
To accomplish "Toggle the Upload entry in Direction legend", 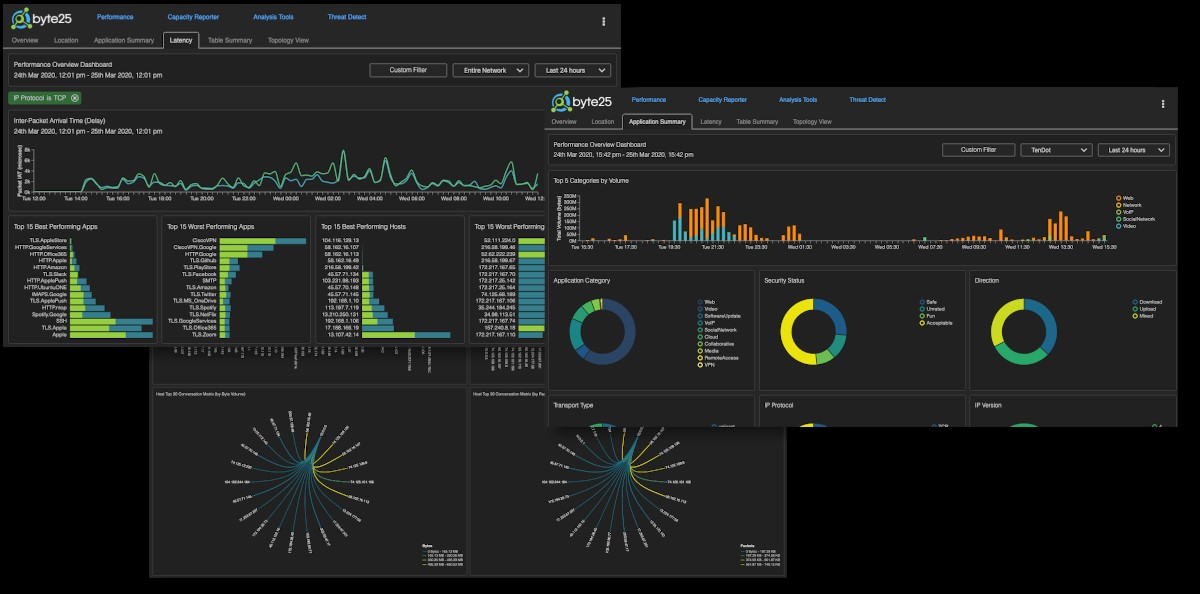I will click(1133, 309).
